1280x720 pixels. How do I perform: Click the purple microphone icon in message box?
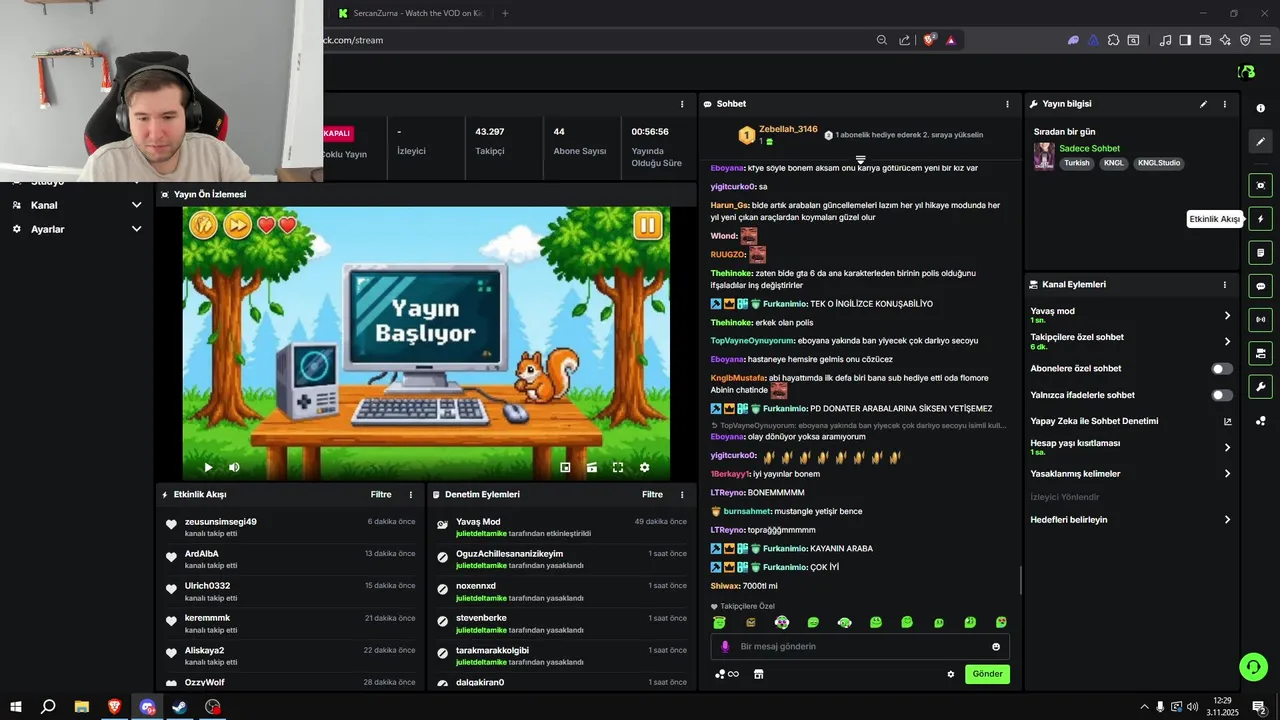725,647
